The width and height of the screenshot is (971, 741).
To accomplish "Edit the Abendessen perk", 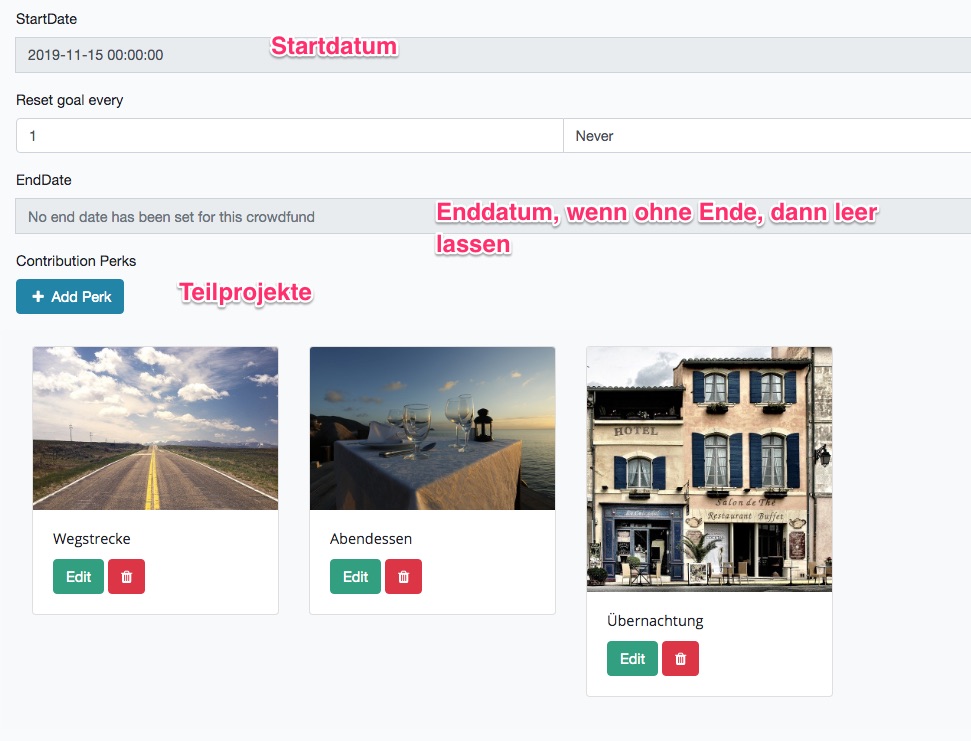I will point(355,576).
